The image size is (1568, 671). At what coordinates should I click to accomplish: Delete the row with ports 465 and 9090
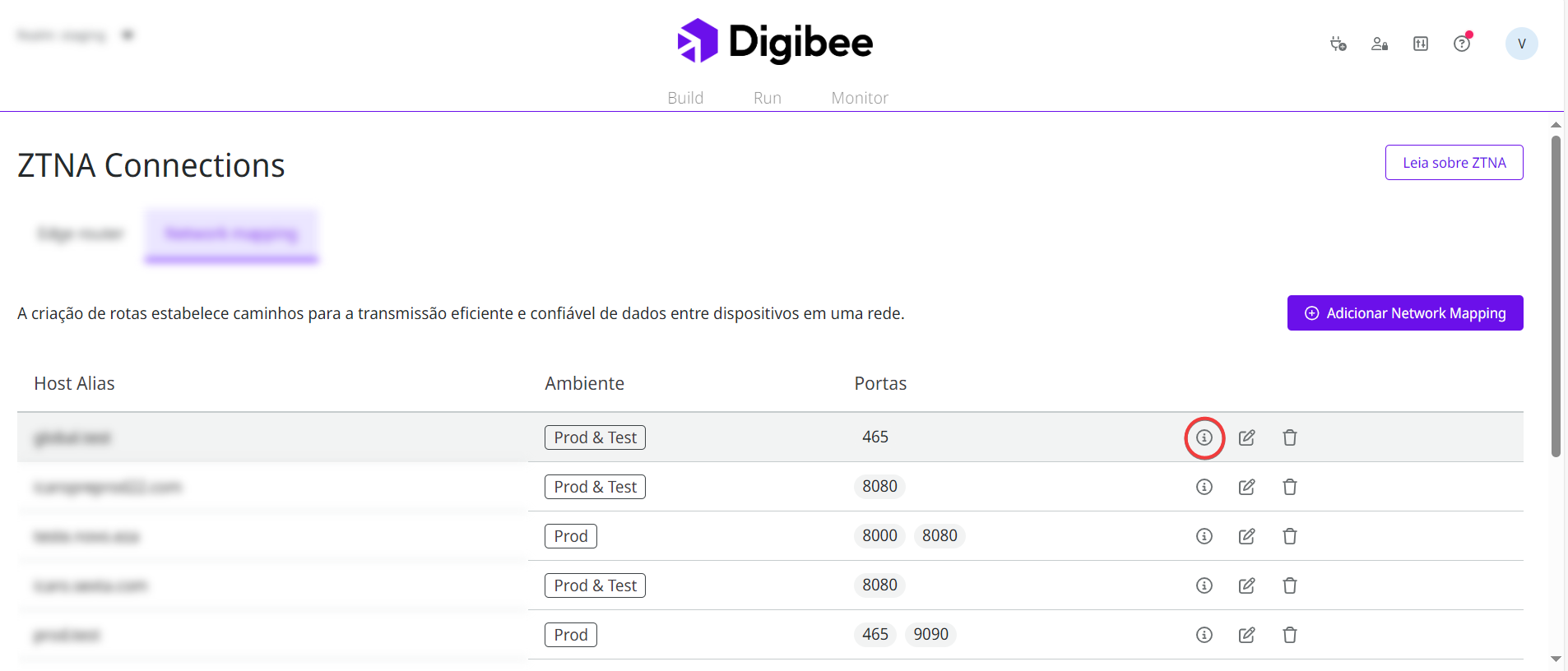[x=1290, y=635]
